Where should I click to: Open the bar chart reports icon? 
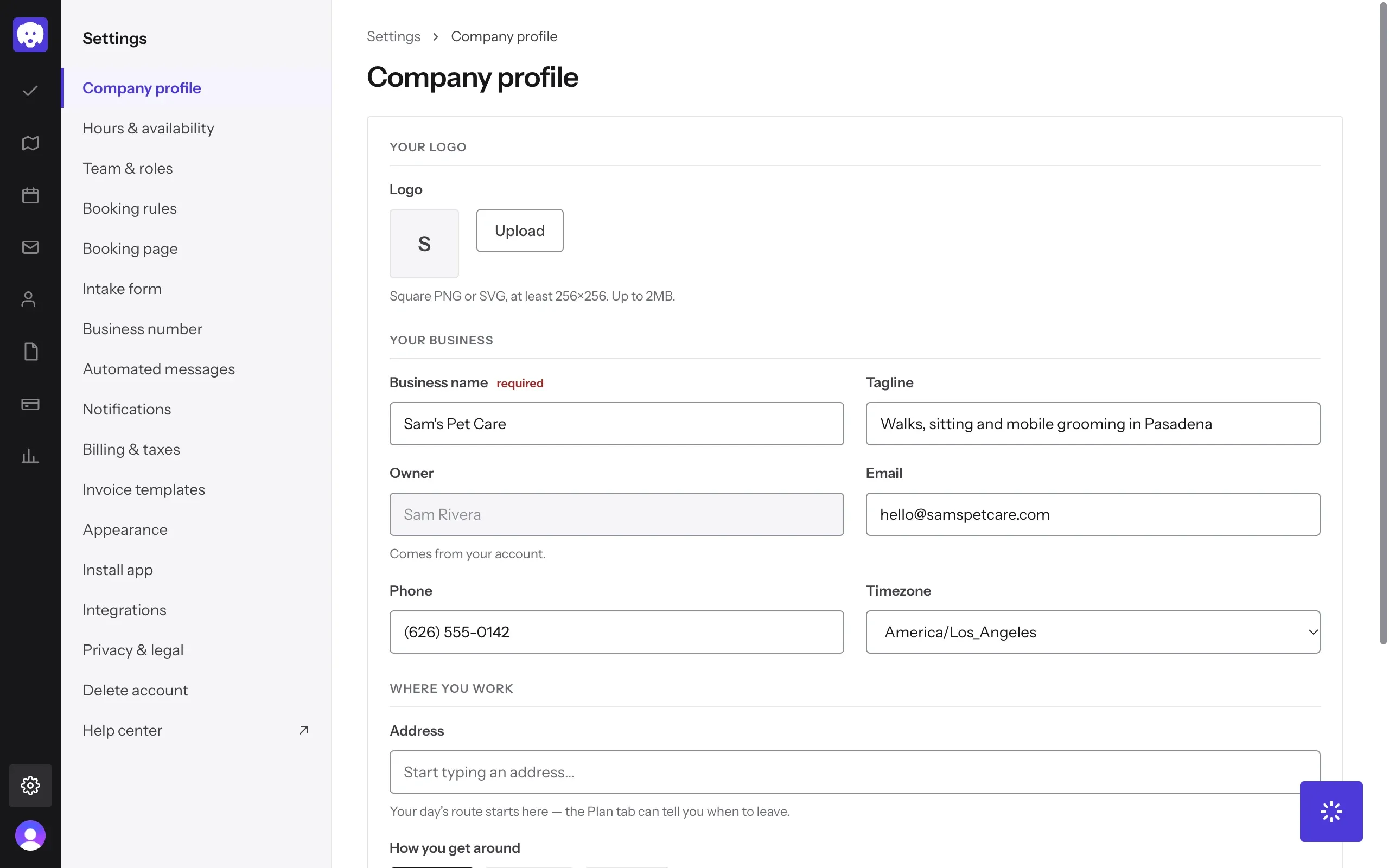(x=30, y=456)
